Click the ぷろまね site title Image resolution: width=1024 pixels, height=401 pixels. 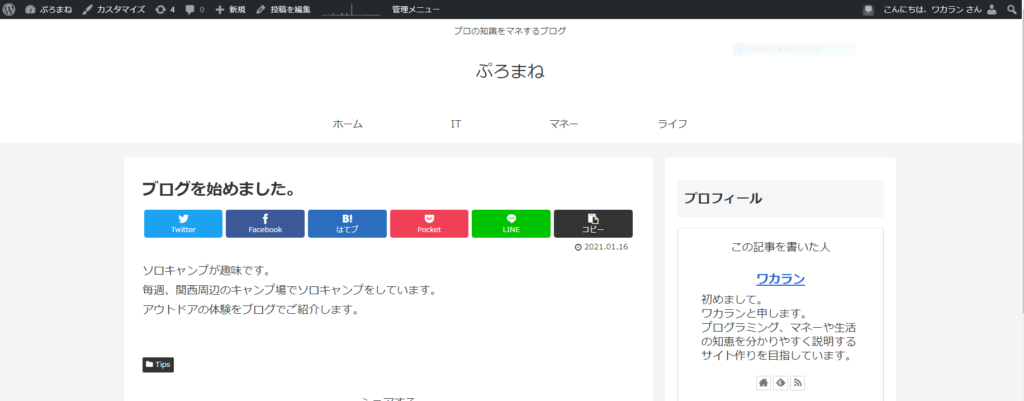tap(510, 71)
